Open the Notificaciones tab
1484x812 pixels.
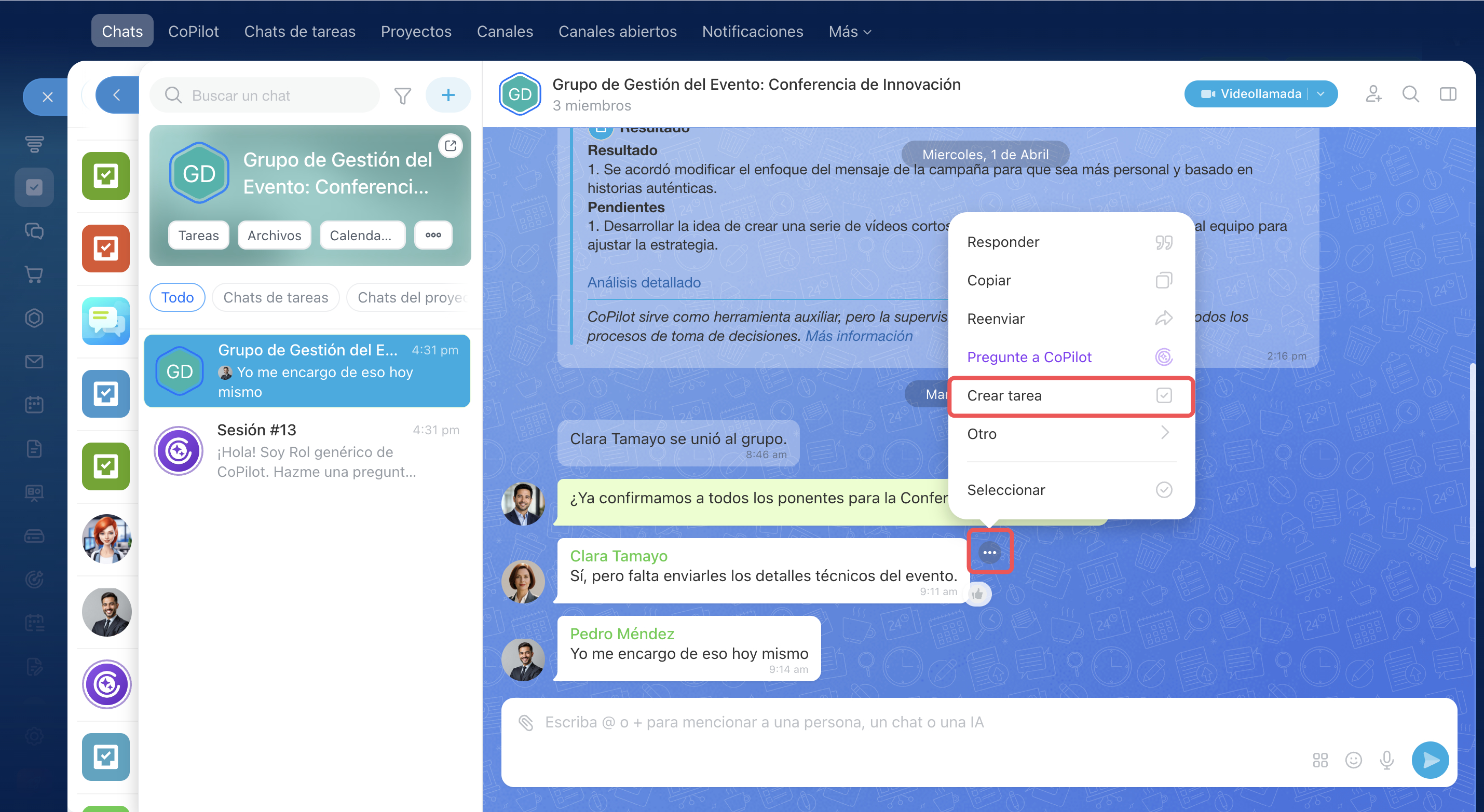pos(752,32)
